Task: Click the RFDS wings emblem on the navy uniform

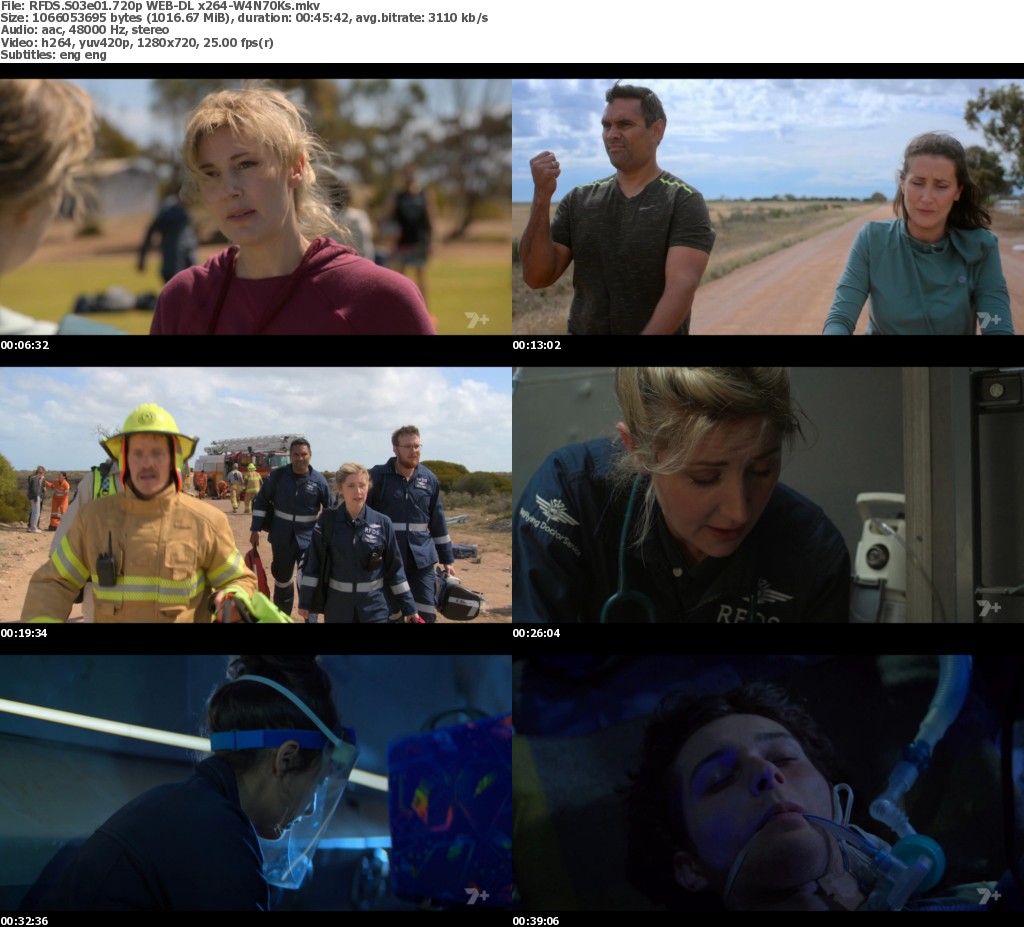Action: (x=556, y=510)
